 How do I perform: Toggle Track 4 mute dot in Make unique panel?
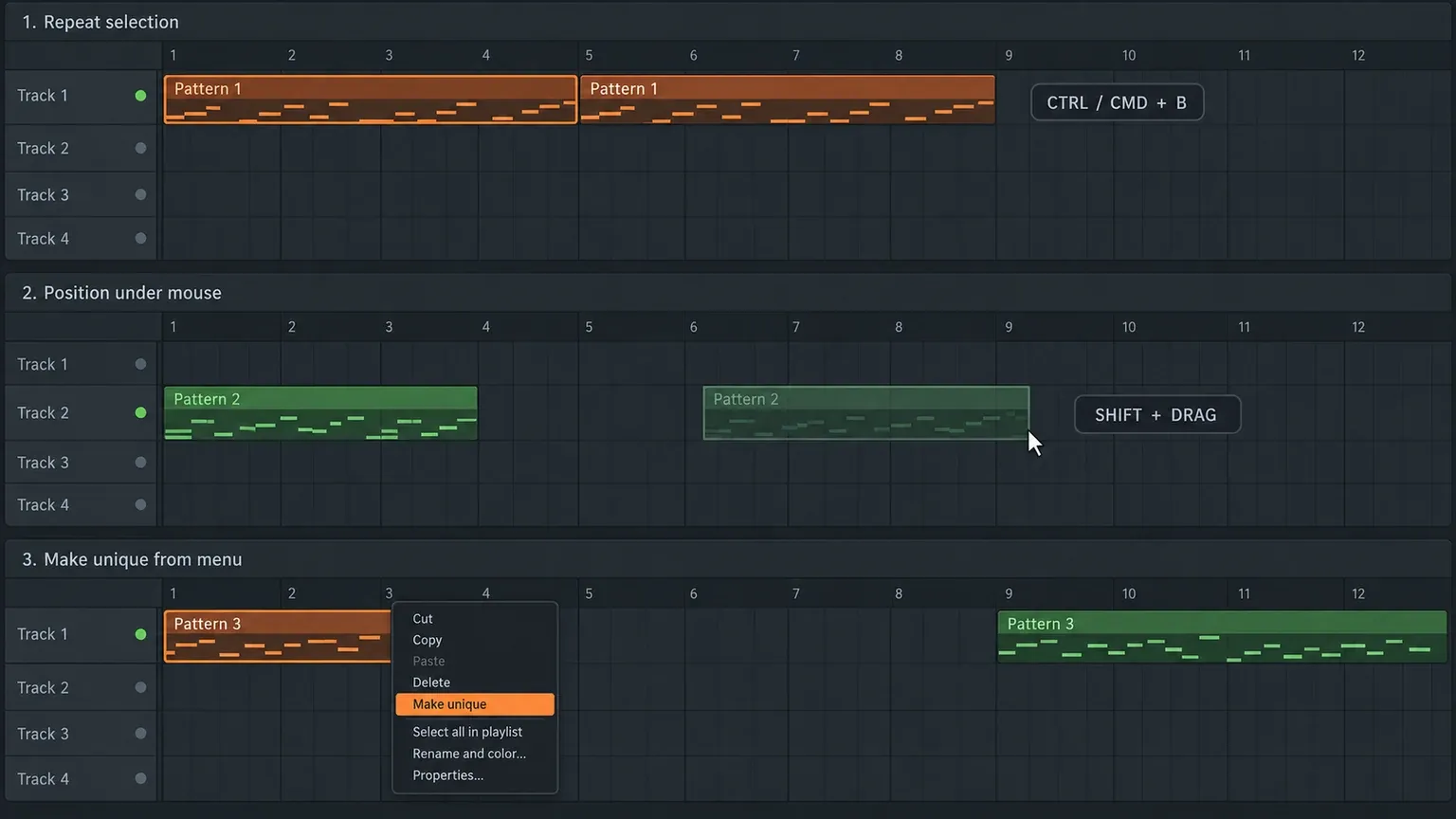[x=140, y=778]
